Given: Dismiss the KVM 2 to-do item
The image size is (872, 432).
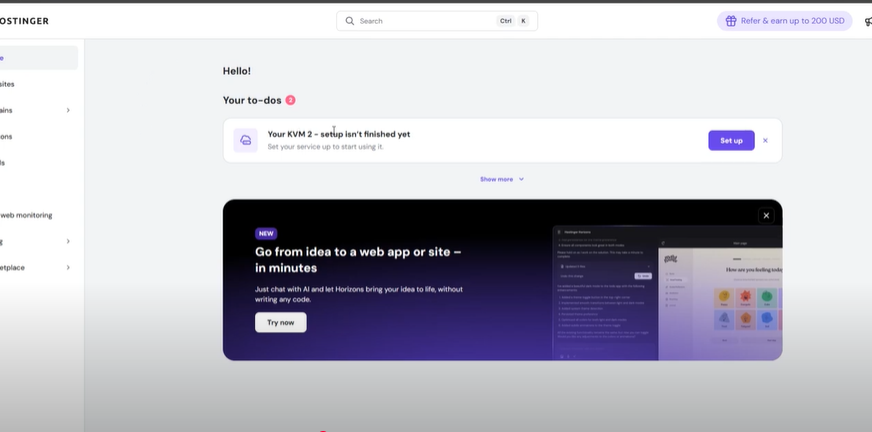Looking at the screenshot, I should [x=765, y=141].
